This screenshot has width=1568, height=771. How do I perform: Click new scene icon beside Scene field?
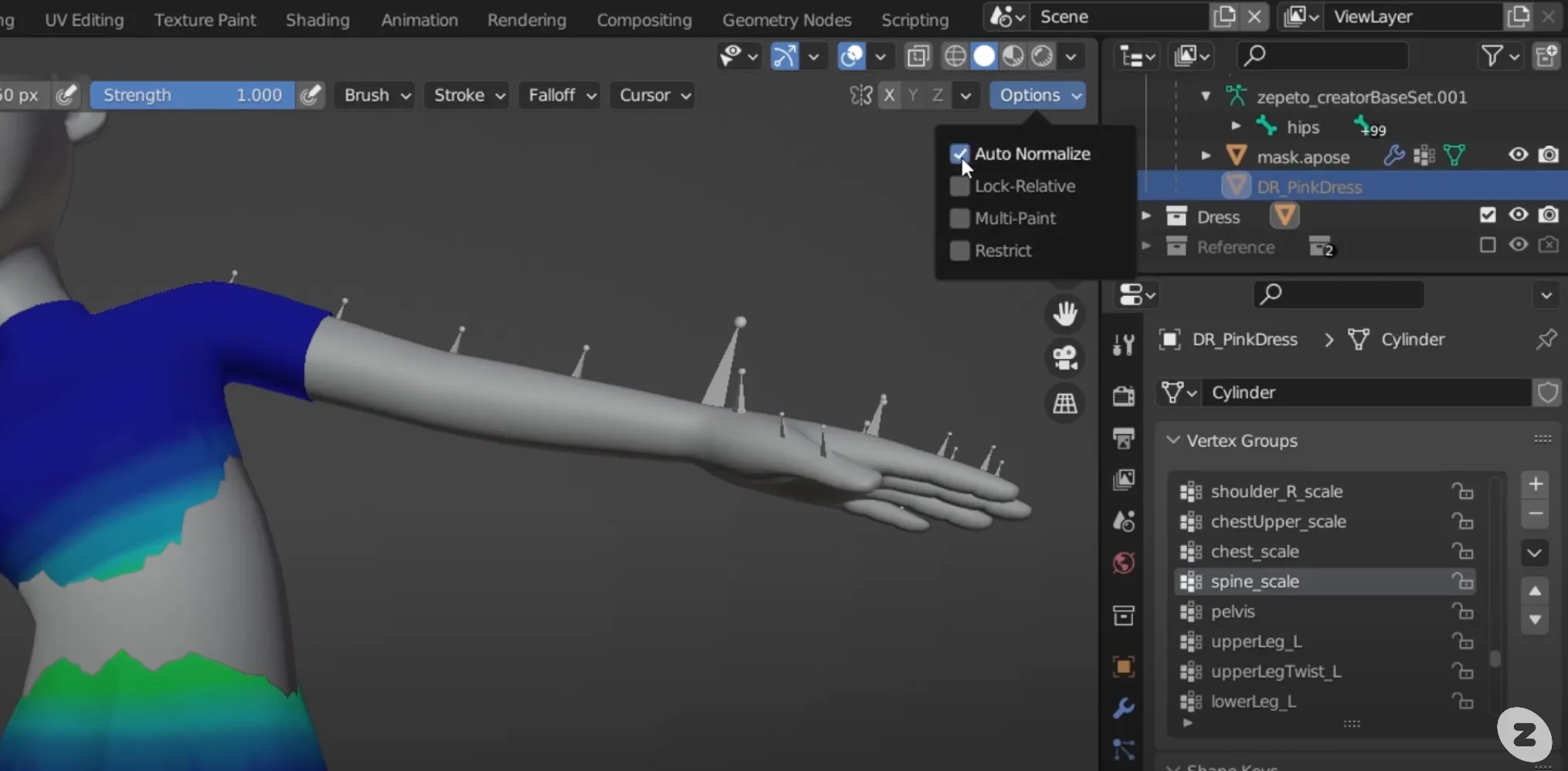coord(1224,16)
